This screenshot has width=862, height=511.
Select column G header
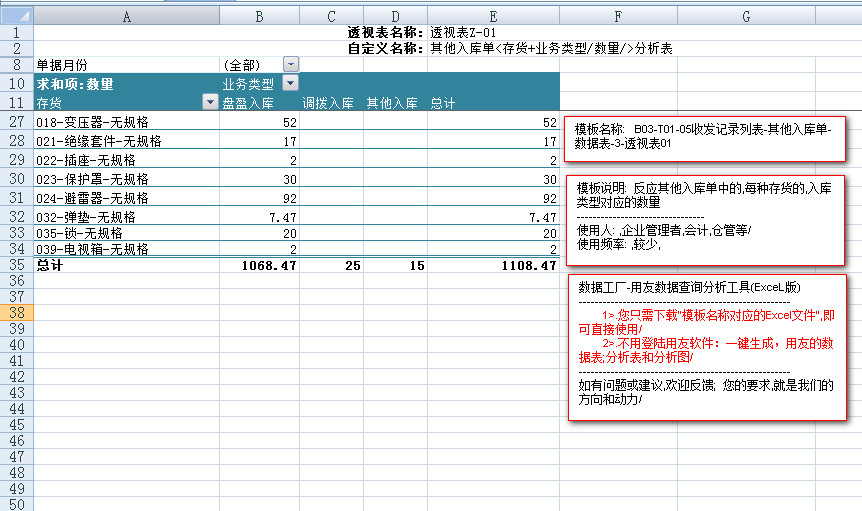[x=746, y=16]
